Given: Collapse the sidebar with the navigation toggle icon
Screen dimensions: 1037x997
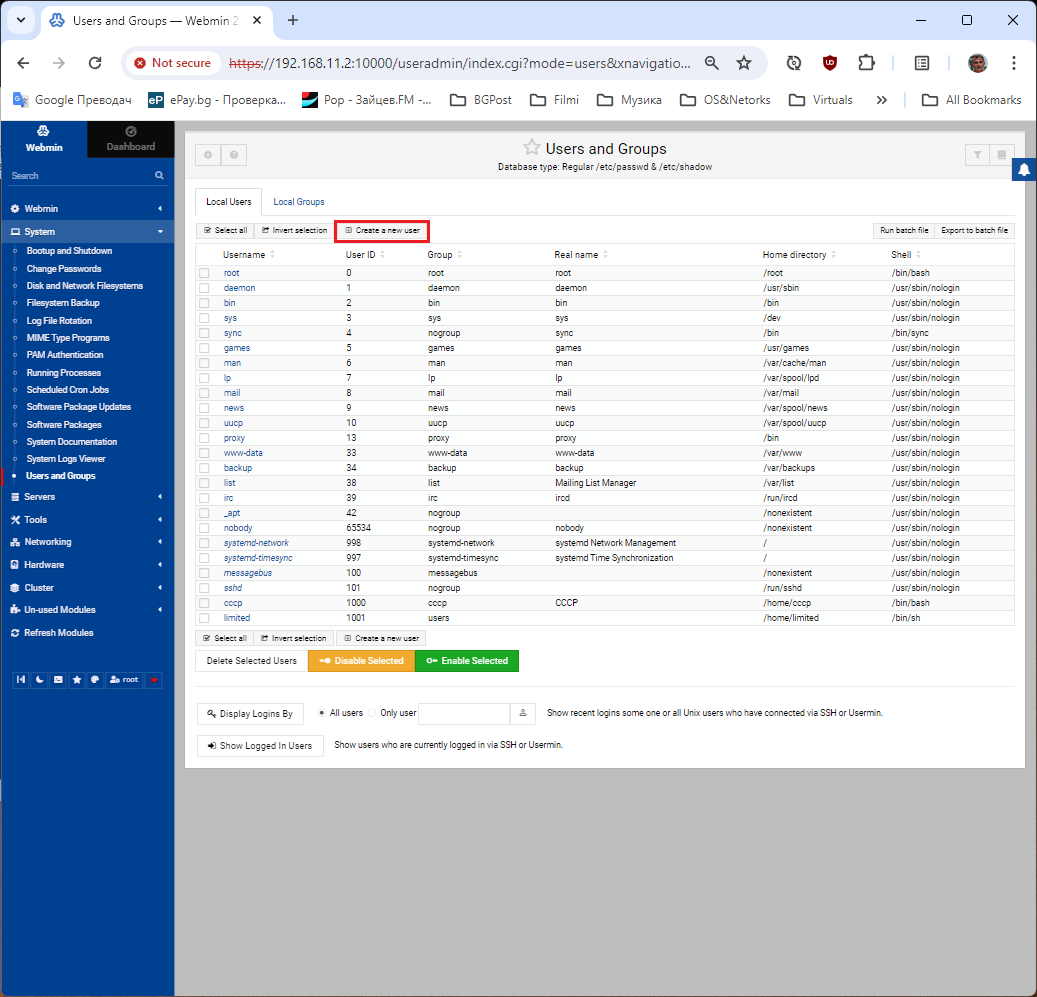Looking at the screenshot, I should 21,680.
